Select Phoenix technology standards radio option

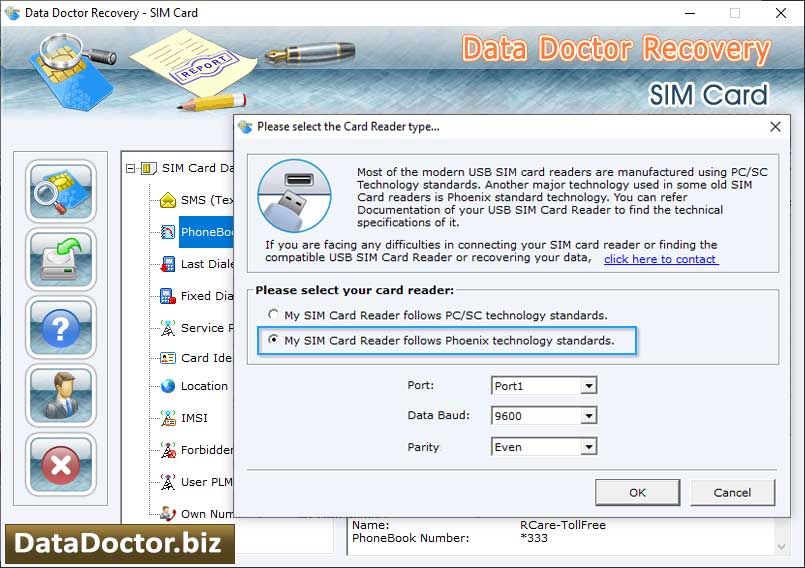pyautogui.click(x=273, y=341)
